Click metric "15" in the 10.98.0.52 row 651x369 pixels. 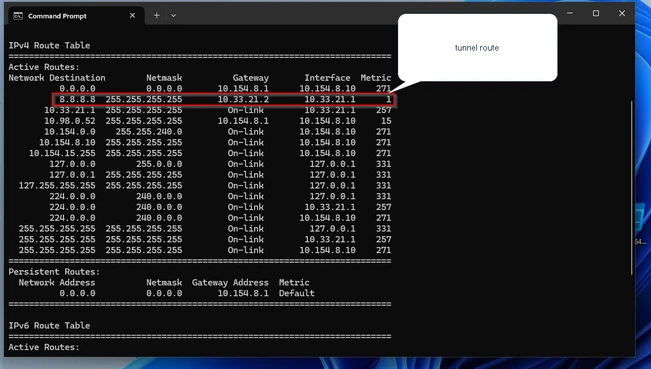[x=386, y=121]
